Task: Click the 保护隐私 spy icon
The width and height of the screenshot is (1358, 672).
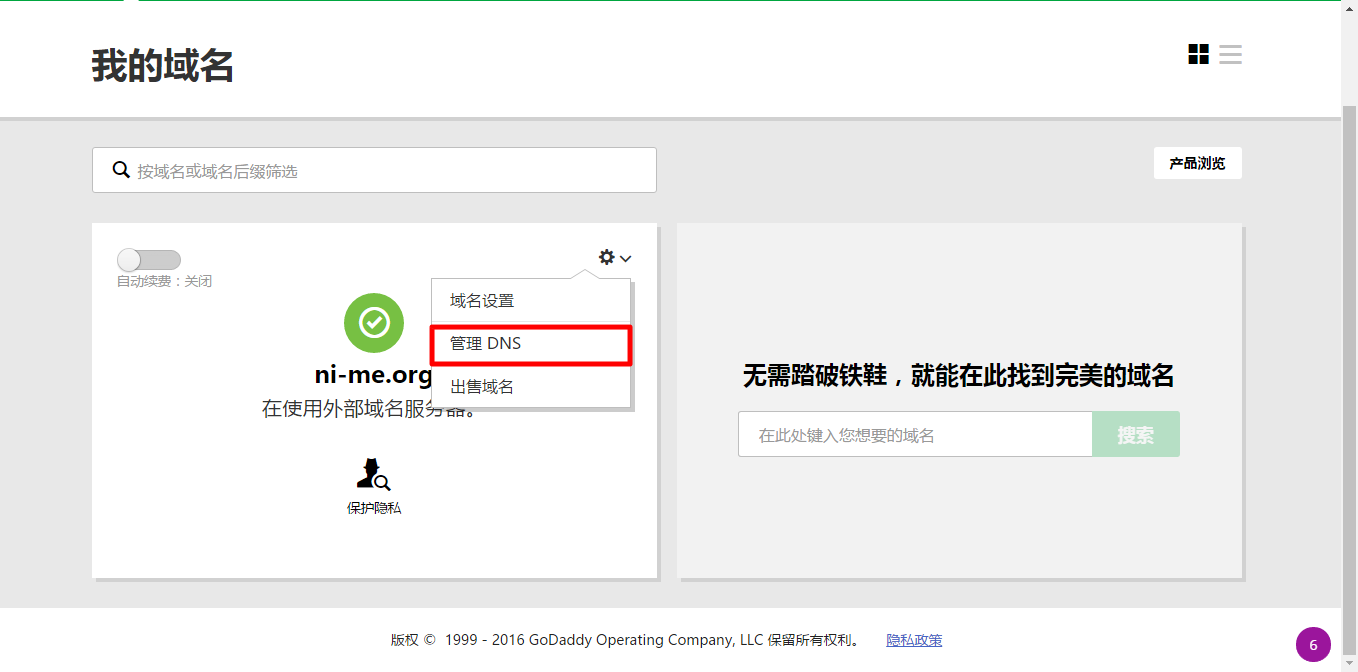Action: coord(373,474)
